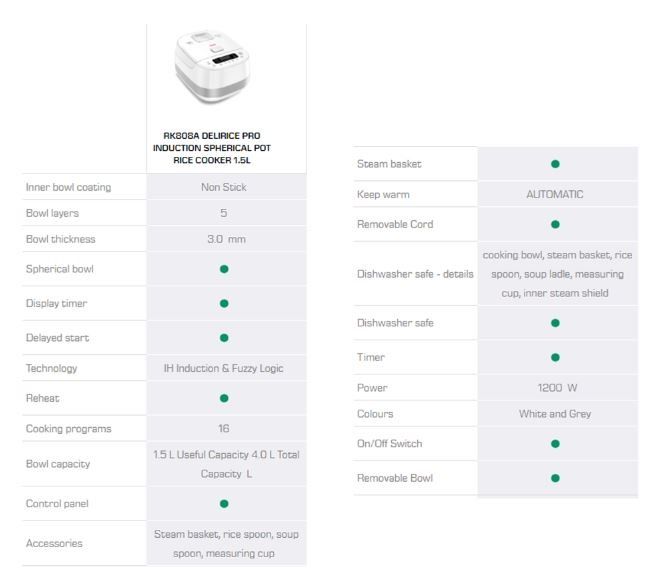Click the Dishwasher safe - details label
This screenshot has height=582, width=647.
pyautogui.click(x=415, y=274)
